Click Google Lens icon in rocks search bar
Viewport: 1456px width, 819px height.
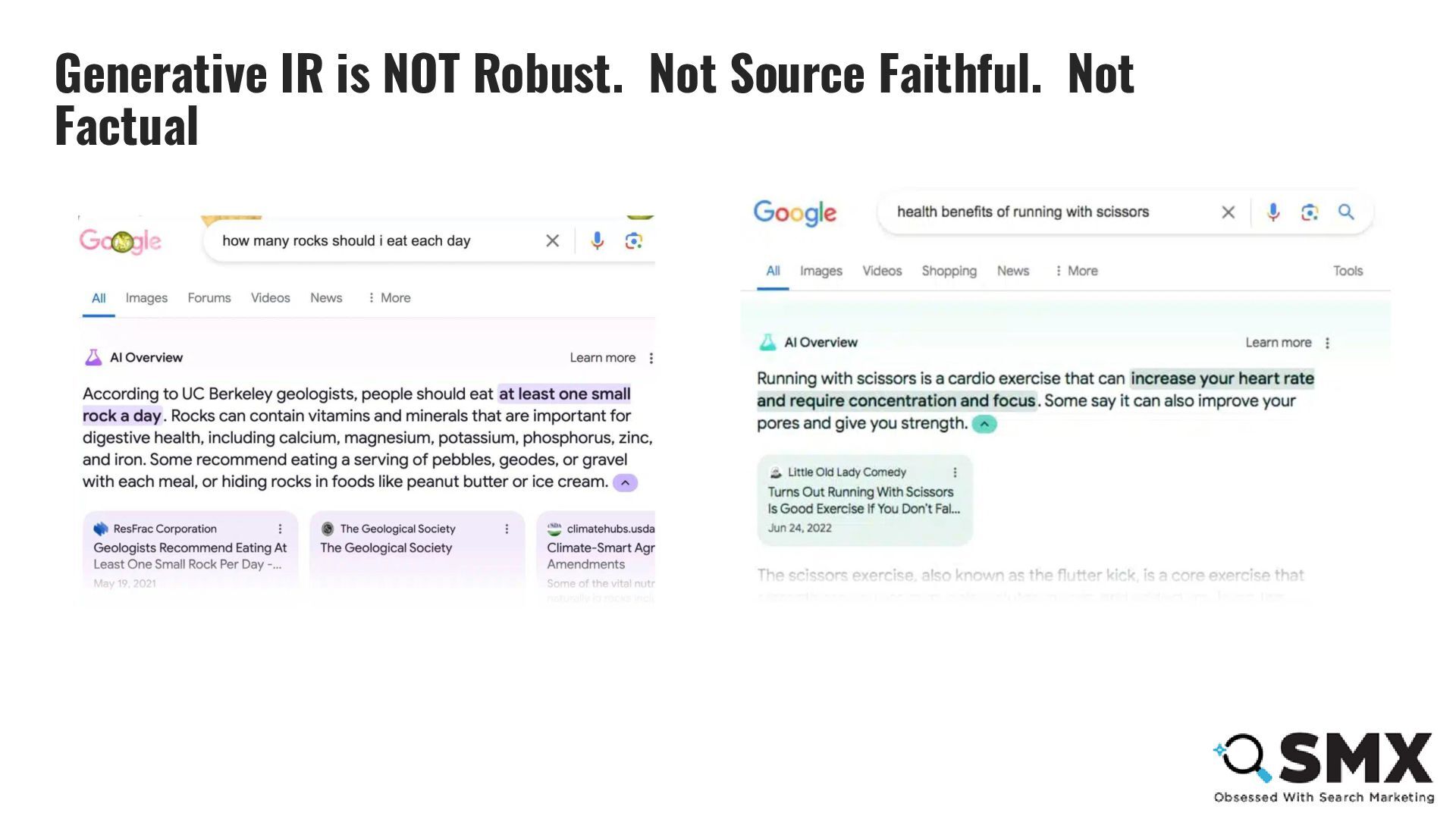(633, 240)
